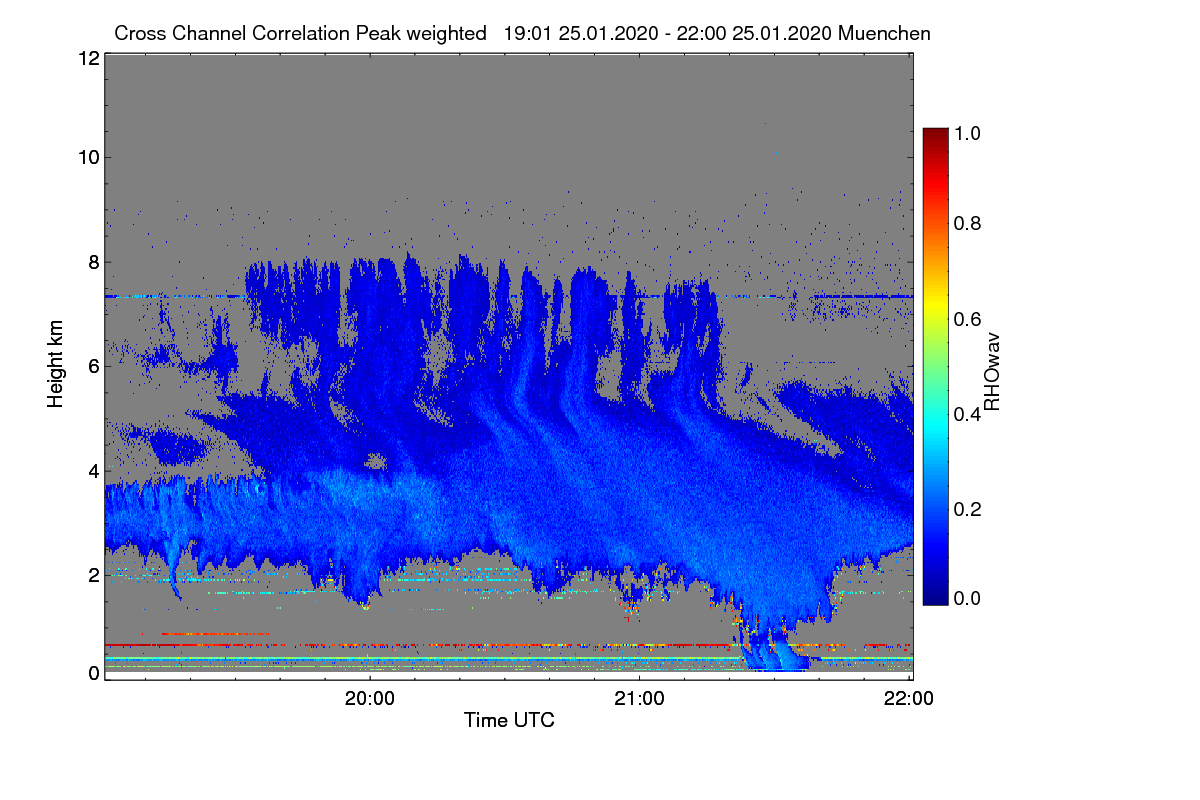Click the '2' height axis tick label
1200x800 pixels.
tap(94, 575)
